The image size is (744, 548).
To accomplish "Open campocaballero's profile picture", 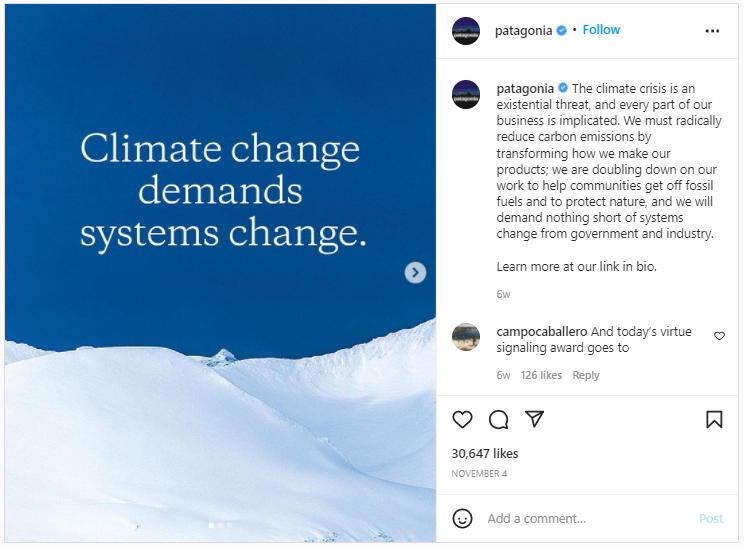I will click(466, 337).
